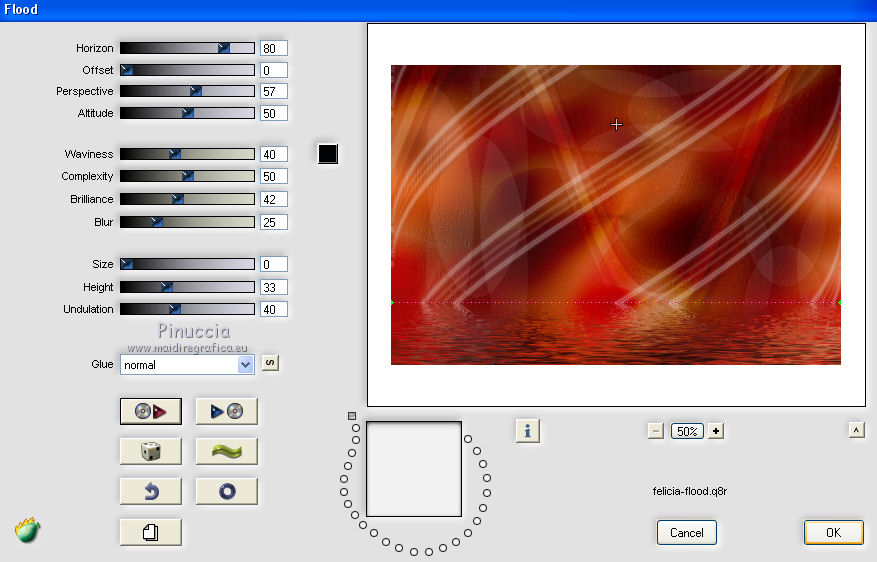Click the Blur slider track
Image resolution: width=877 pixels, height=562 pixels.
pos(187,222)
